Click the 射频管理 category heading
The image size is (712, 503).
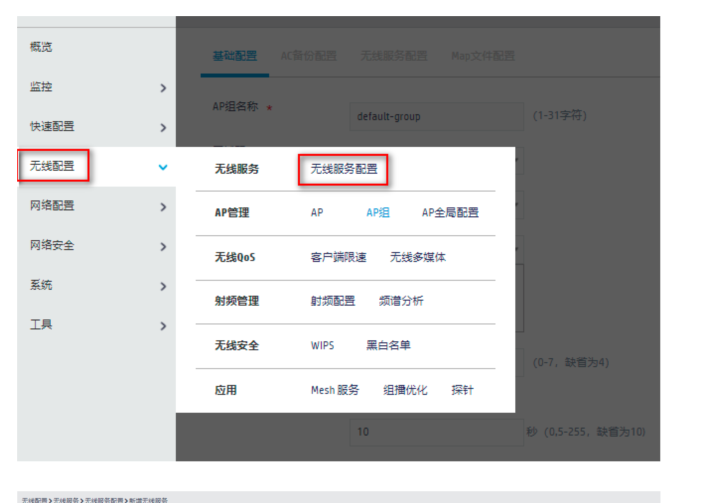tap(237, 301)
